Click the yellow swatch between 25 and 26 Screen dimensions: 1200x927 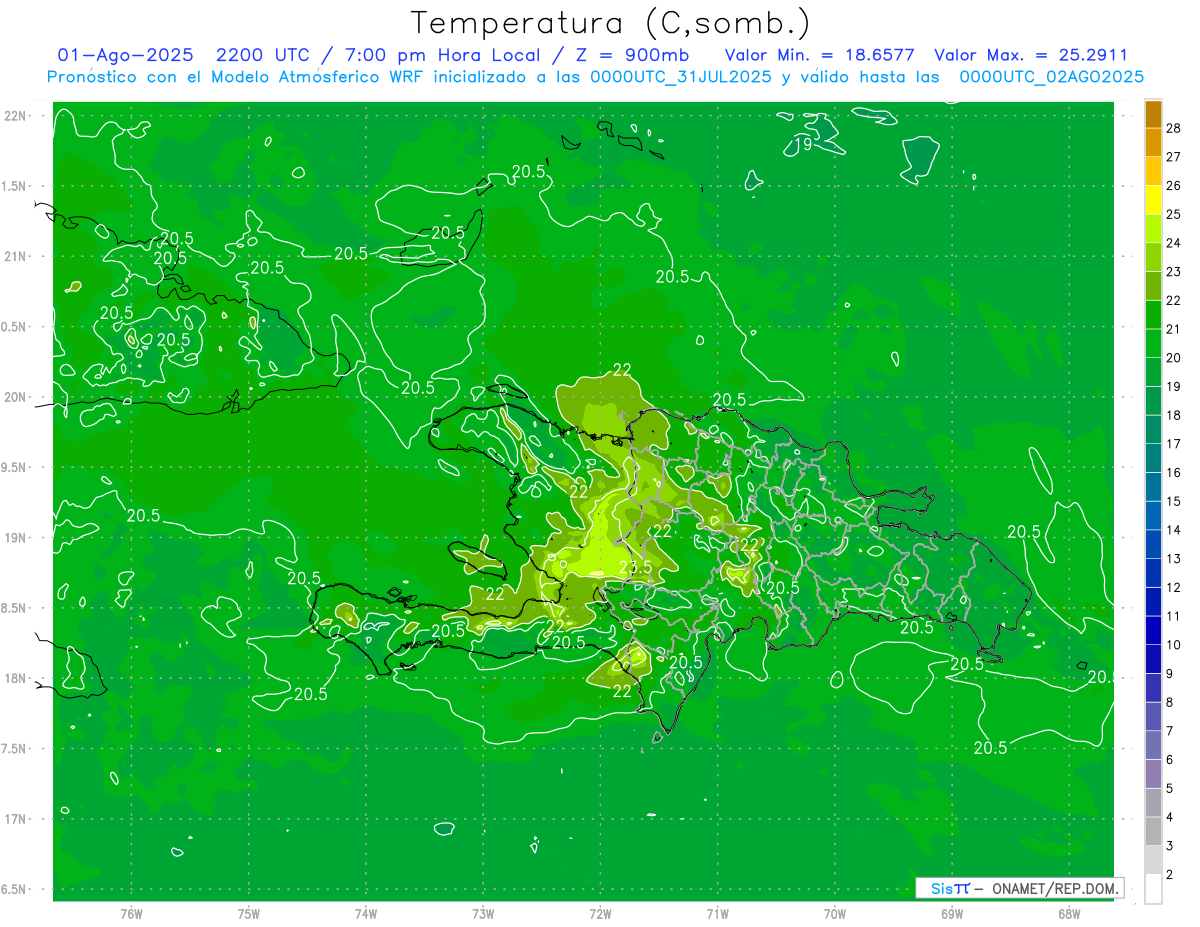click(x=1153, y=199)
